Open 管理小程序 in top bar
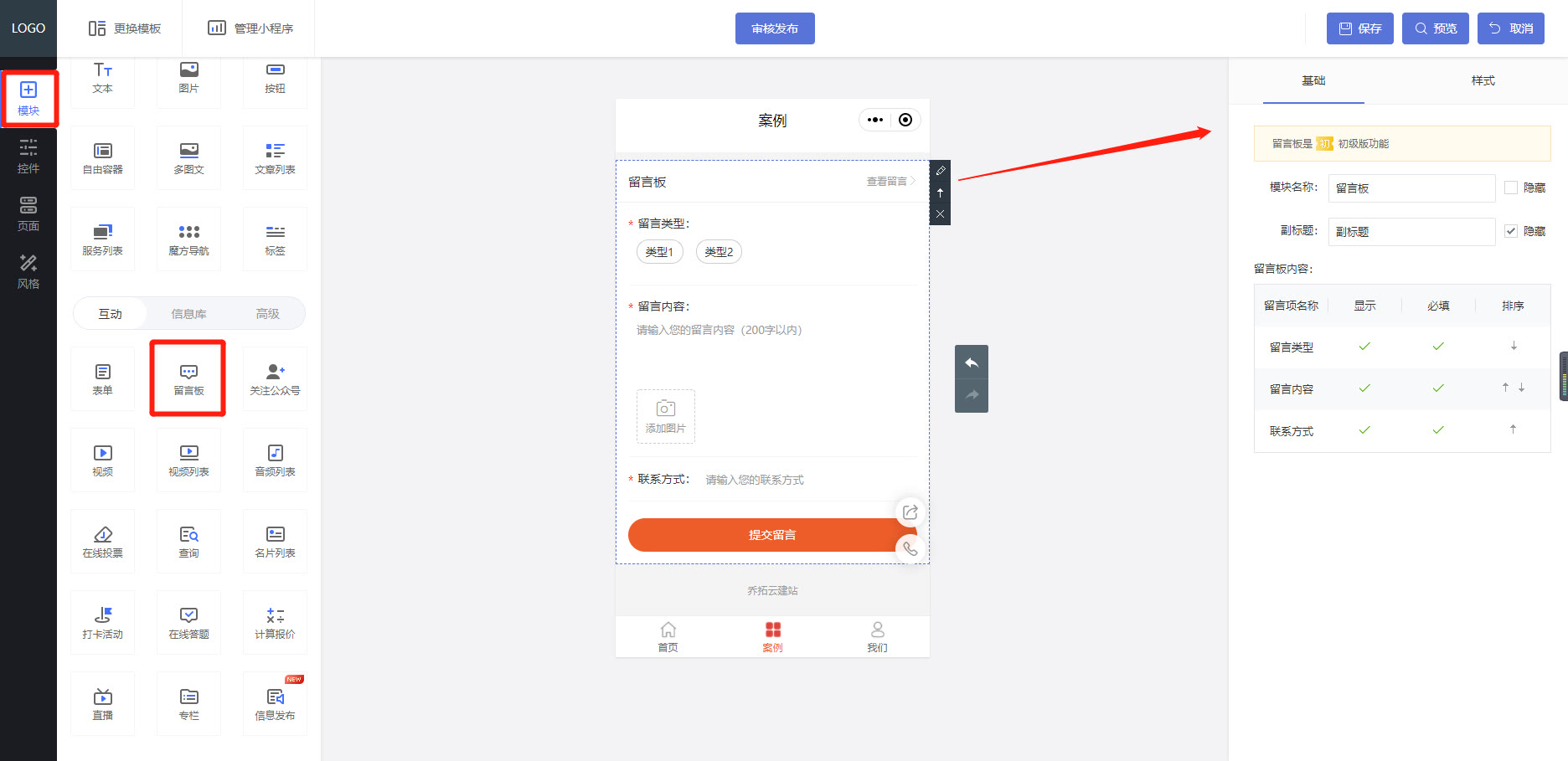Viewport: 1568px width, 761px height. click(x=250, y=28)
